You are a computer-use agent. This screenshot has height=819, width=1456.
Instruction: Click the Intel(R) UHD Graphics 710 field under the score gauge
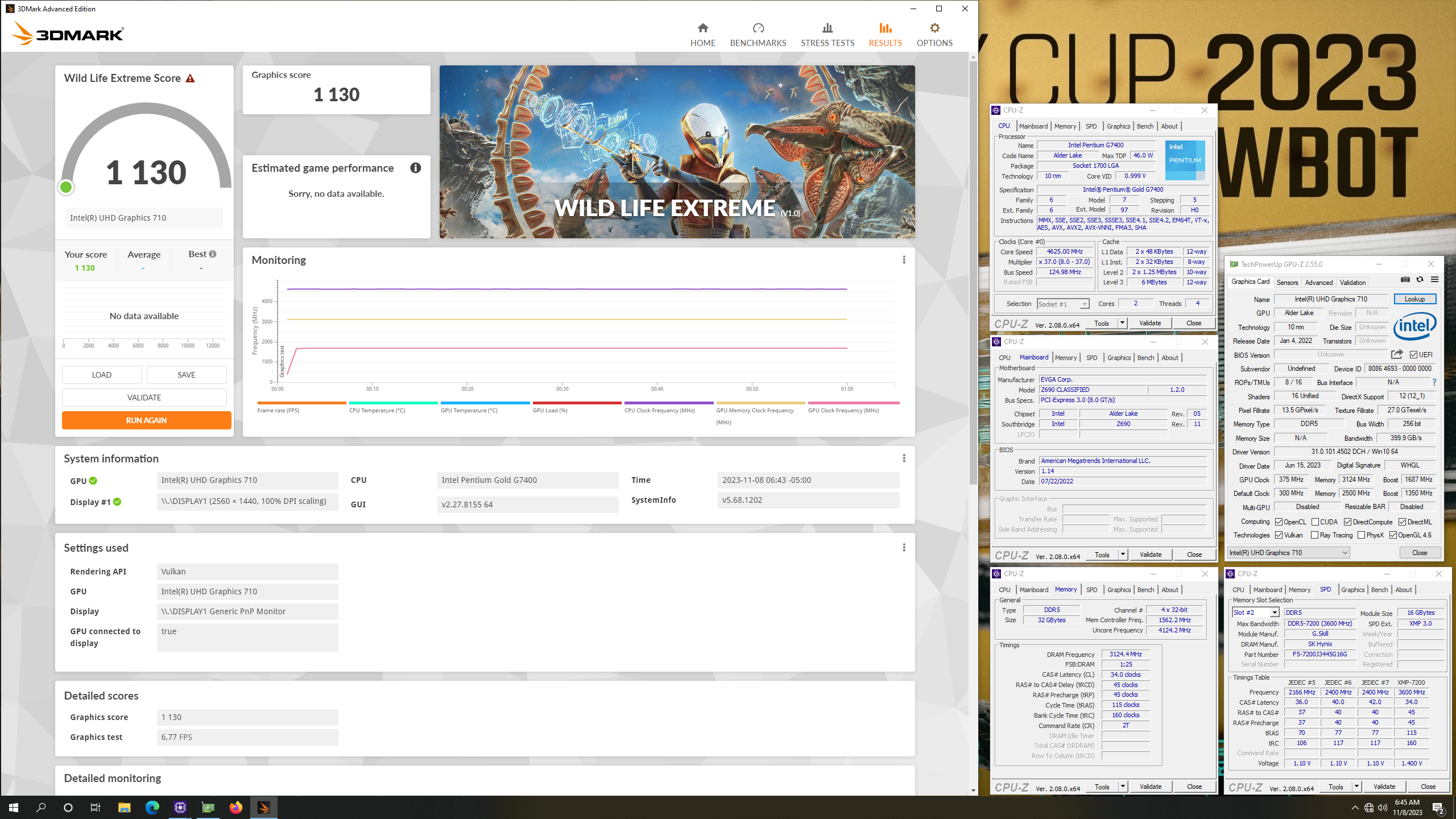click(x=144, y=218)
